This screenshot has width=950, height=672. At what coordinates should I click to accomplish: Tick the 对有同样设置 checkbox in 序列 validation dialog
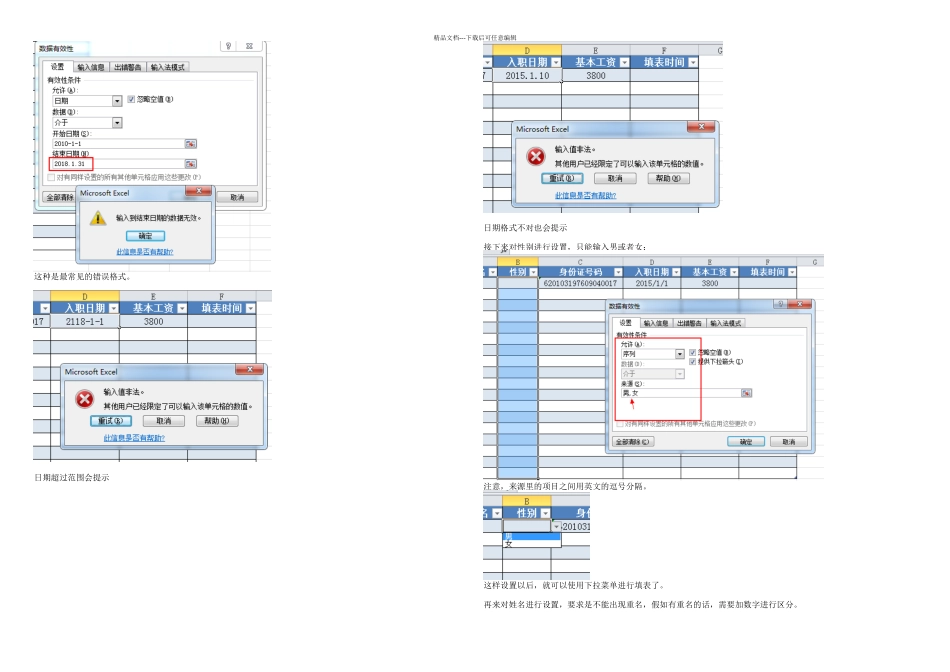620,424
